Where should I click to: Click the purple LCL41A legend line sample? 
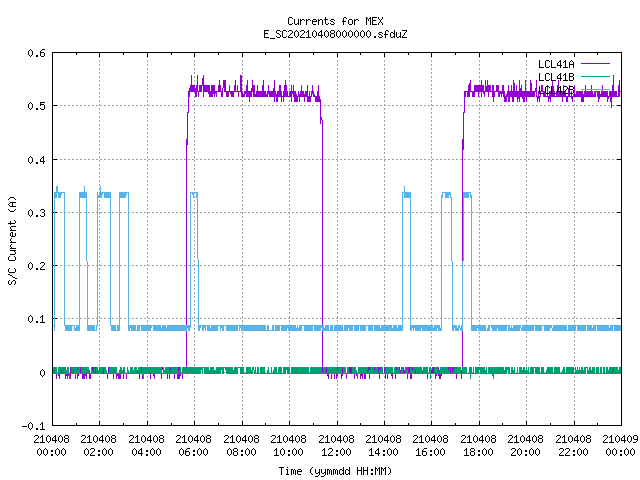[595, 64]
